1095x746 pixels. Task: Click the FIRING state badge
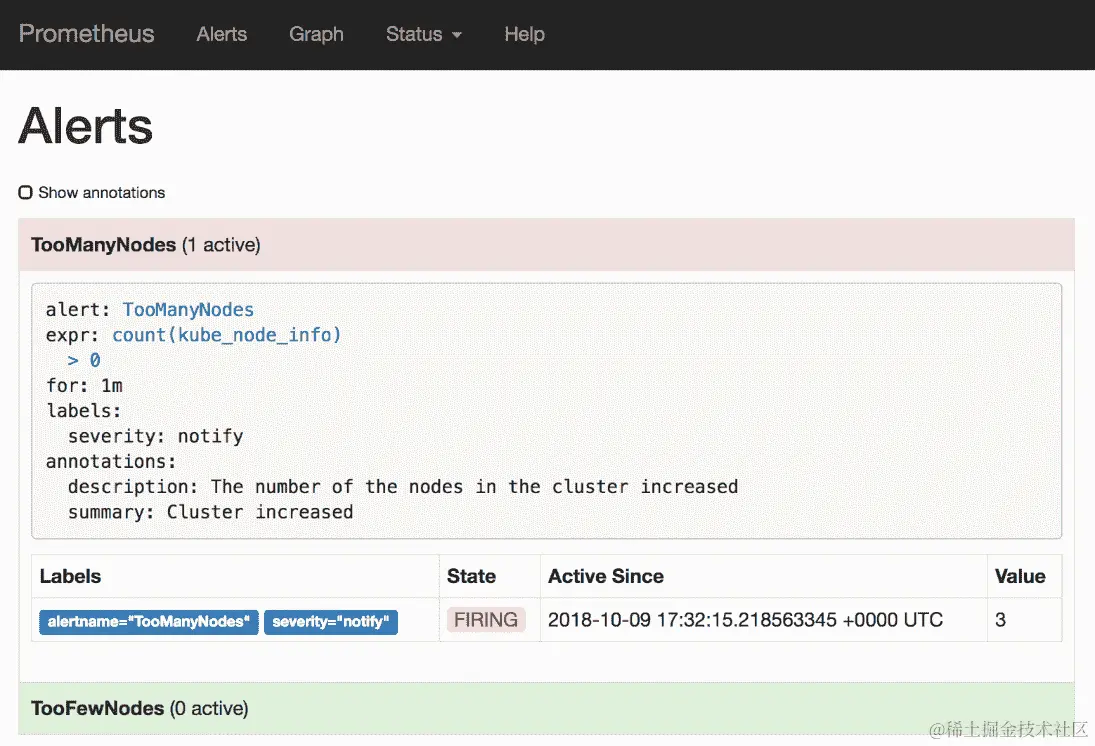[x=486, y=620]
